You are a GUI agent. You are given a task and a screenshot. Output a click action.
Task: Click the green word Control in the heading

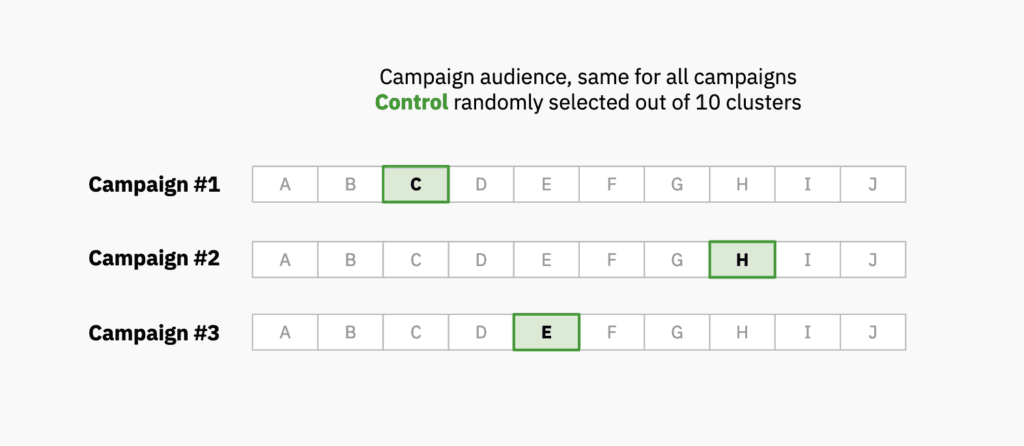(411, 103)
